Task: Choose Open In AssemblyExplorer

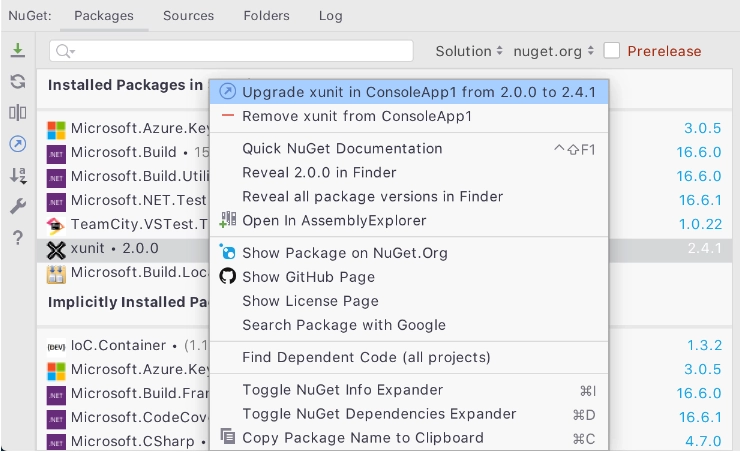Action: coord(409,221)
